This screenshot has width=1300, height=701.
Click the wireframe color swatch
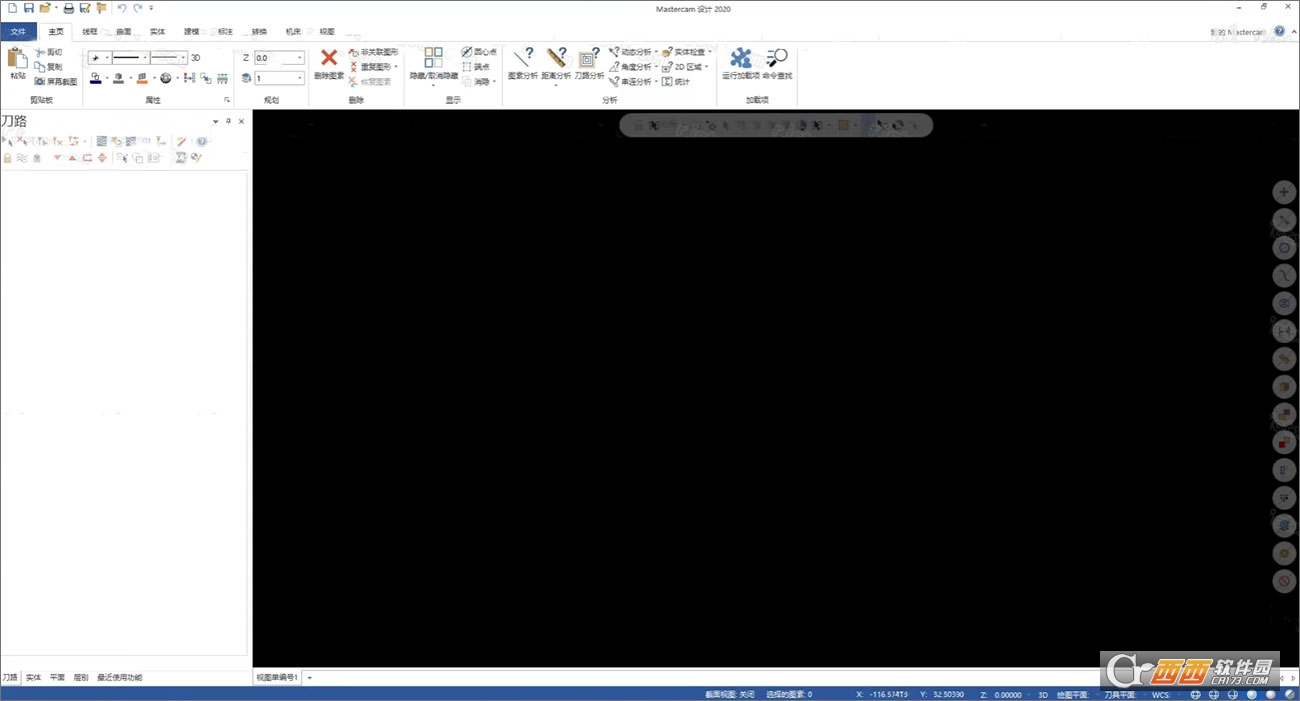coord(95,78)
